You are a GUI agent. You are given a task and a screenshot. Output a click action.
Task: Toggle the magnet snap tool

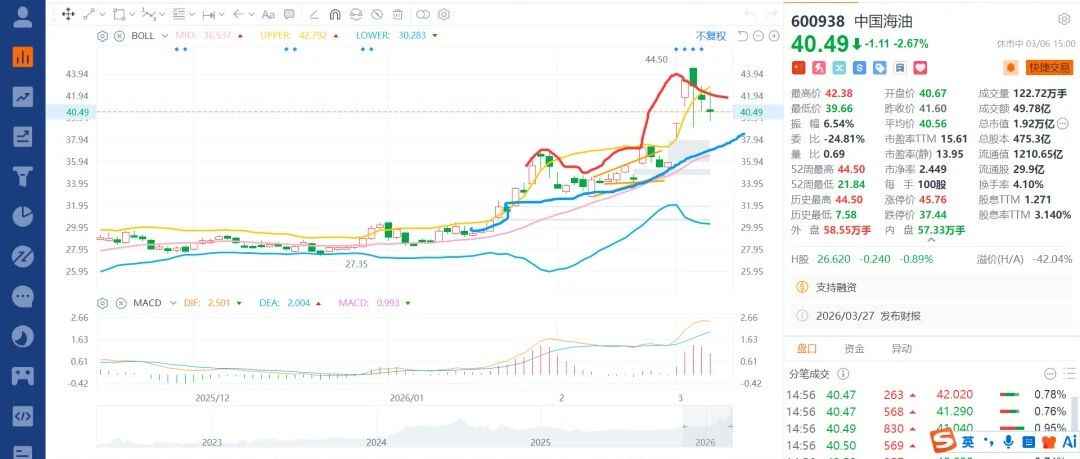point(335,14)
